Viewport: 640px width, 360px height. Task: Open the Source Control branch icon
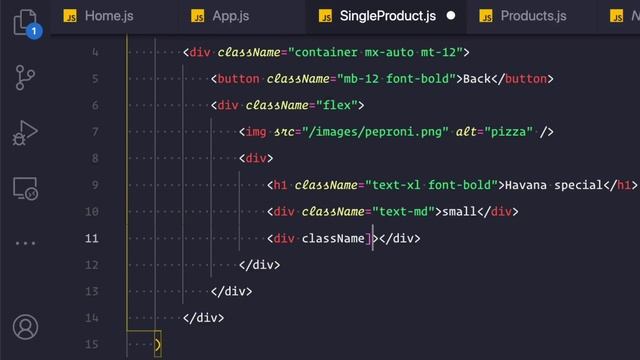tap(25, 78)
